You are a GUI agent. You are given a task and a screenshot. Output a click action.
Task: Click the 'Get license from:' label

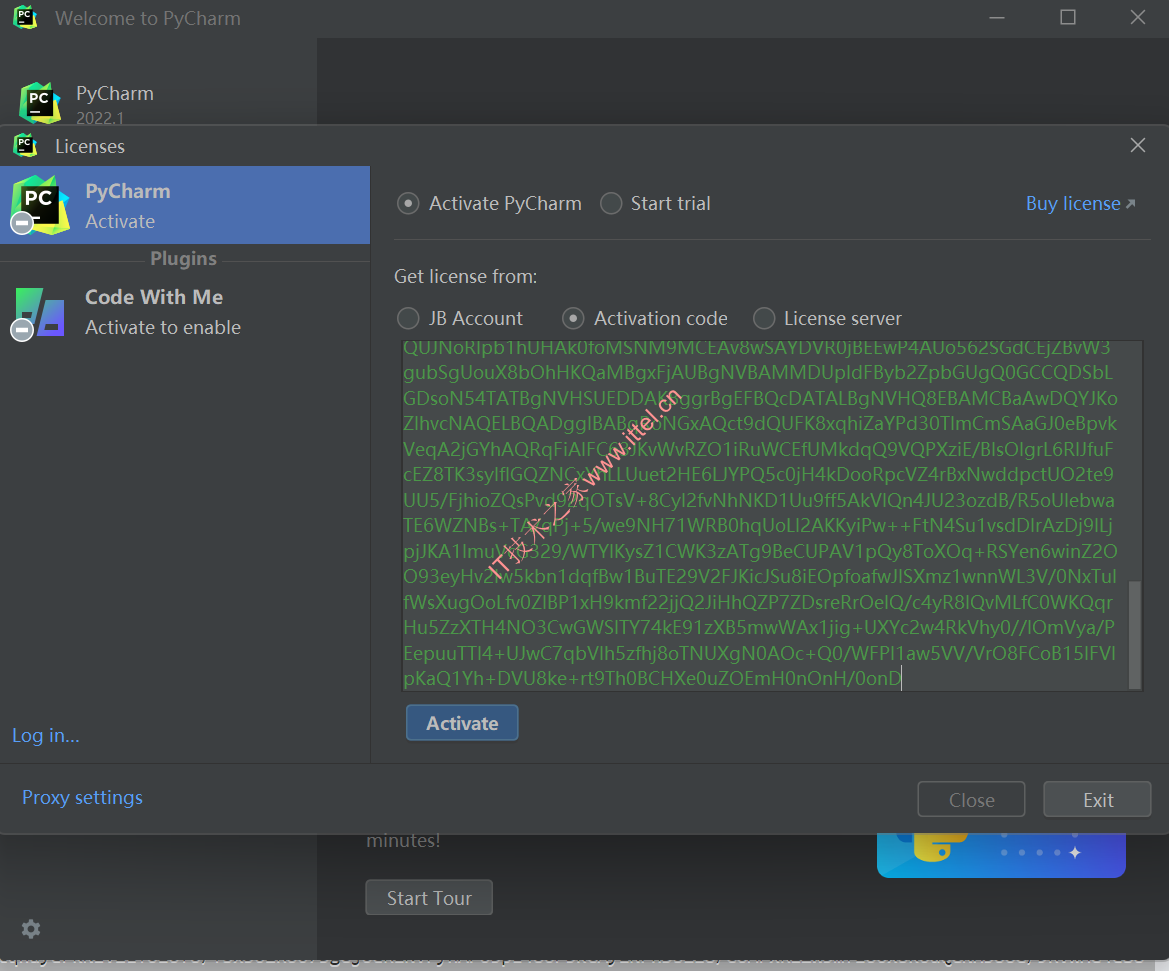[x=465, y=277]
